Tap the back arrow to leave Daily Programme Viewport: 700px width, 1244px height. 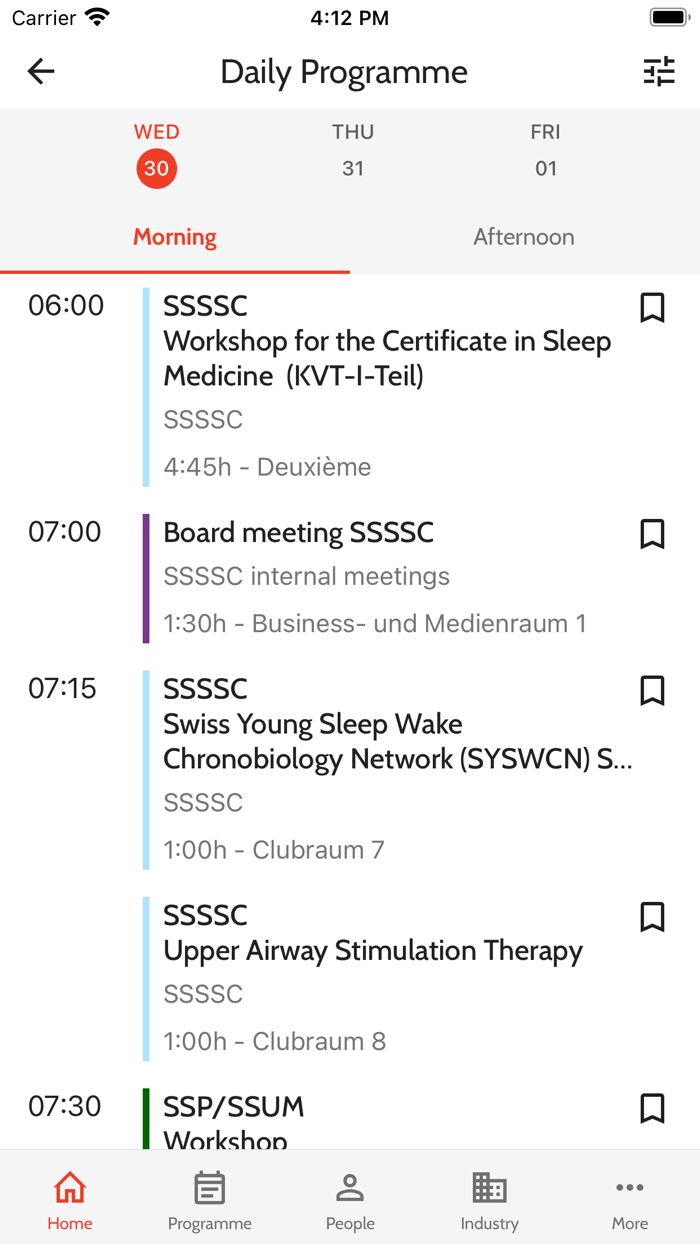[40, 71]
